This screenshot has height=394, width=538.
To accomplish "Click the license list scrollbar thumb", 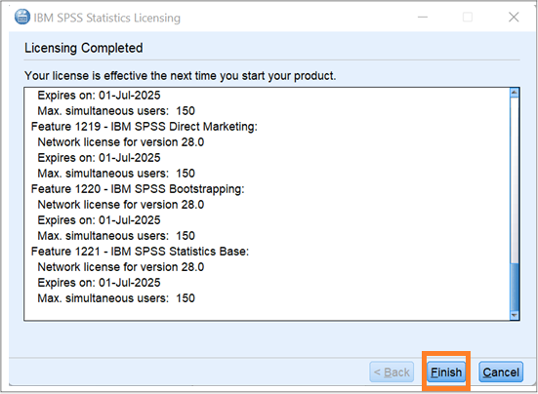I will [x=514, y=286].
